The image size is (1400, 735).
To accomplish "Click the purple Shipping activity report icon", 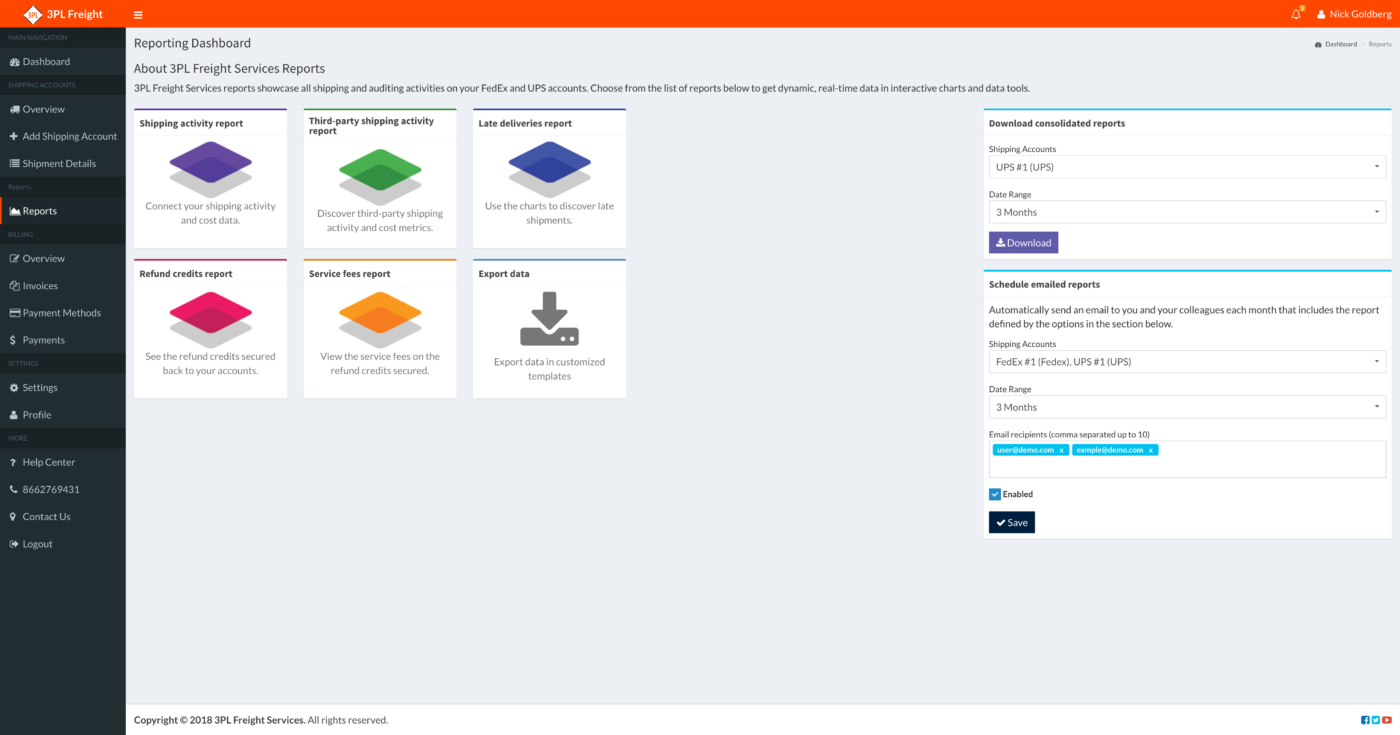I will [210, 167].
